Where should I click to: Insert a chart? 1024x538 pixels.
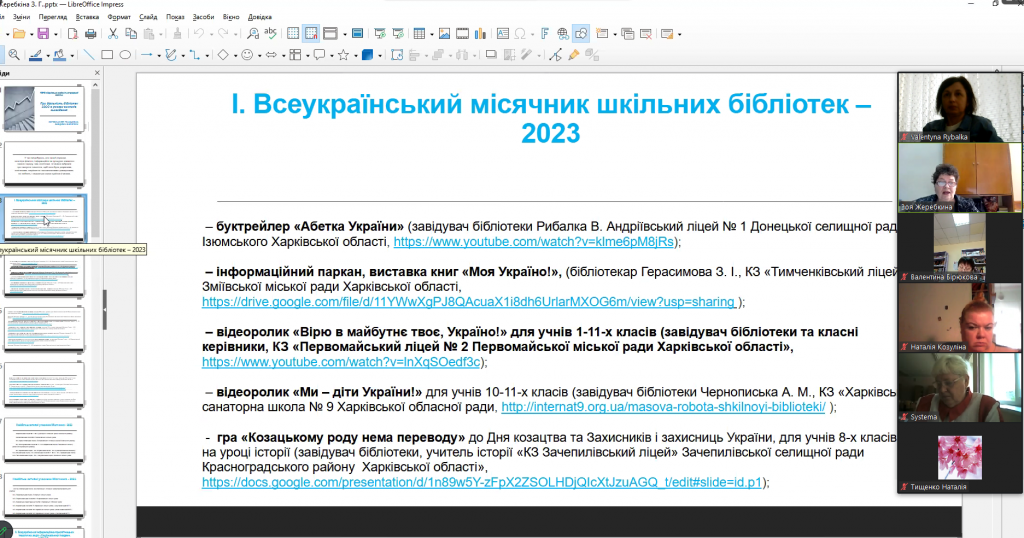[480, 34]
